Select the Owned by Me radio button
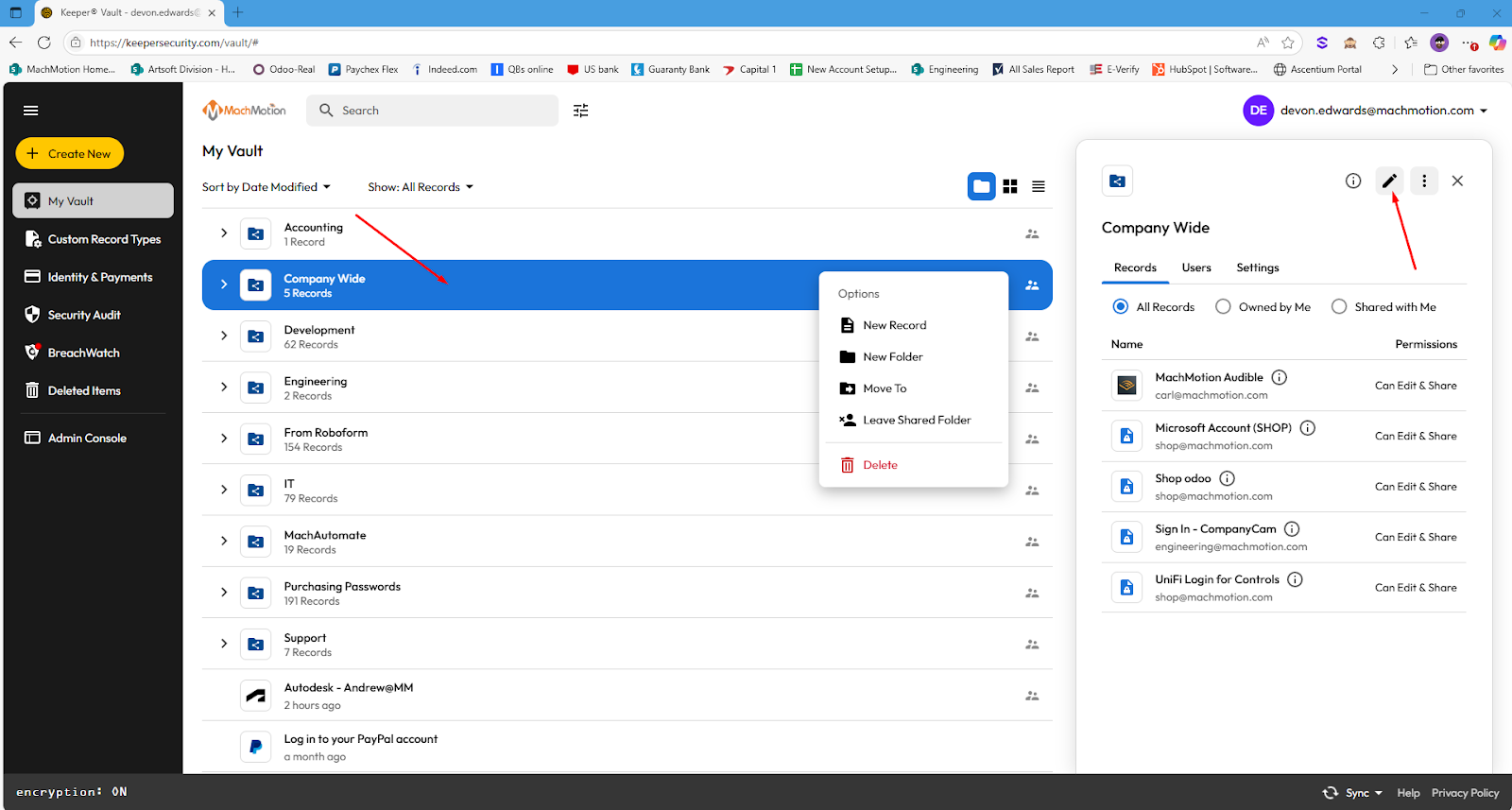 [x=1223, y=306]
